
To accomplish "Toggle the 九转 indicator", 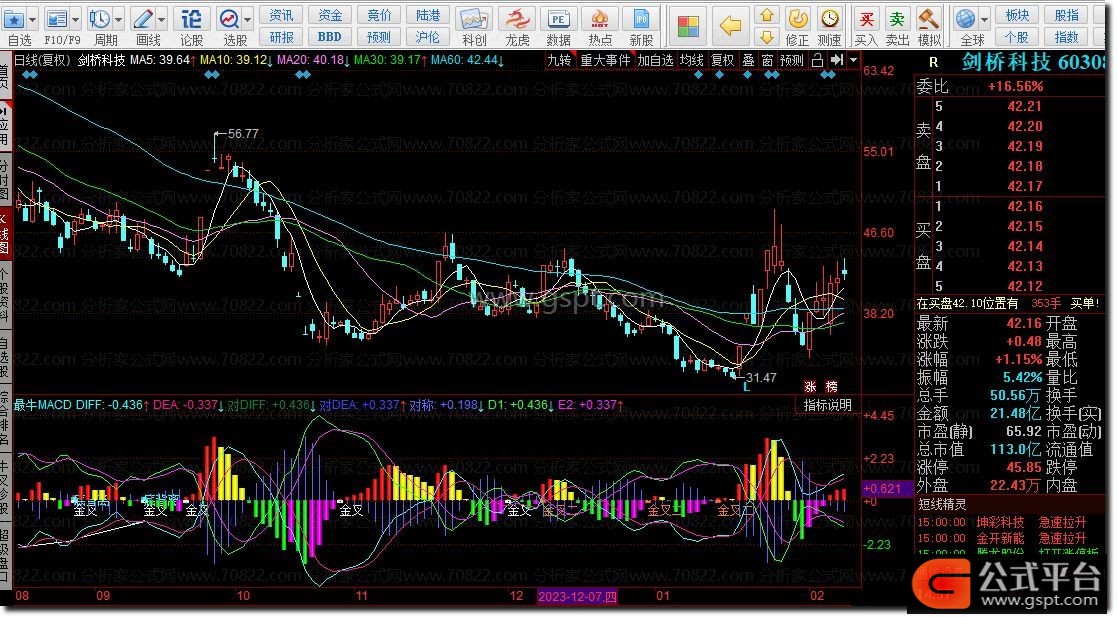I will coord(559,61).
